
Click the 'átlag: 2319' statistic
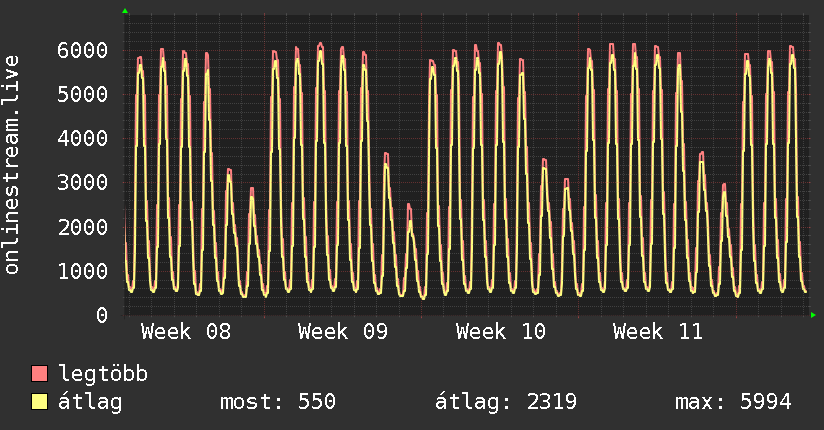pos(506,402)
